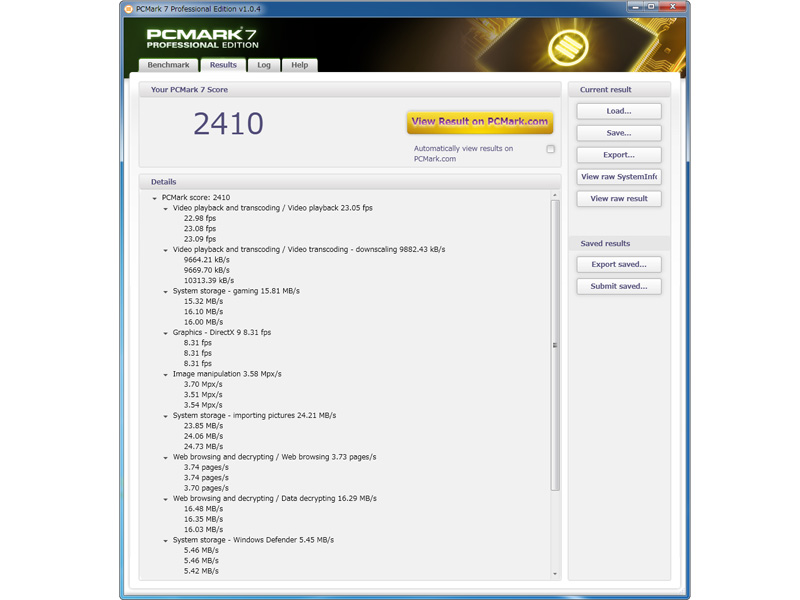Image resolution: width=800 pixels, height=600 pixels.
Task: Click the PCMark score: 2410 tree label
Action: (x=196, y=197)
